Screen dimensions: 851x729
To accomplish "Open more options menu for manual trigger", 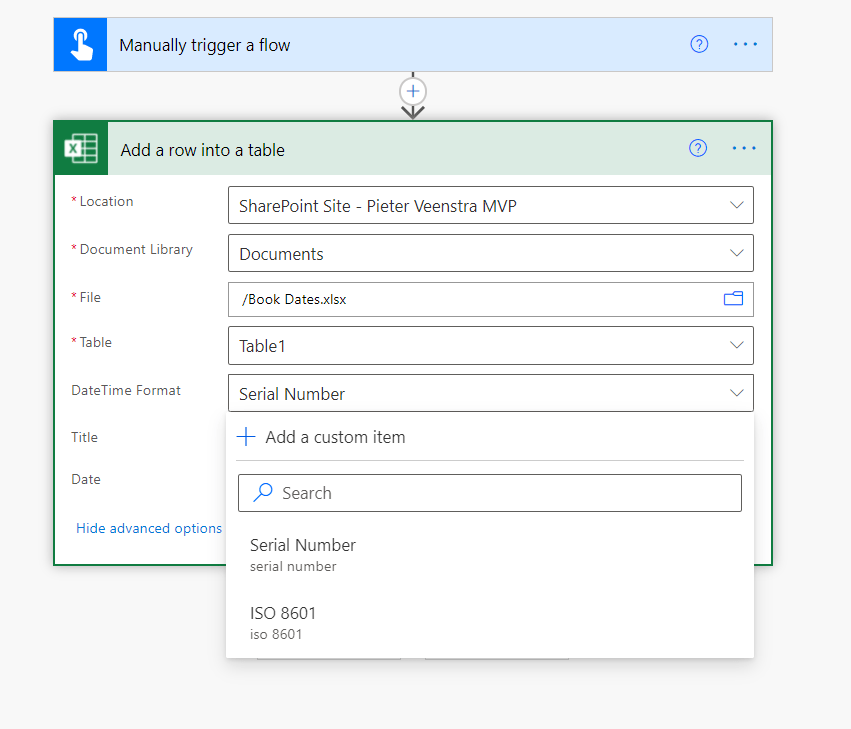I will coord(745,44).
